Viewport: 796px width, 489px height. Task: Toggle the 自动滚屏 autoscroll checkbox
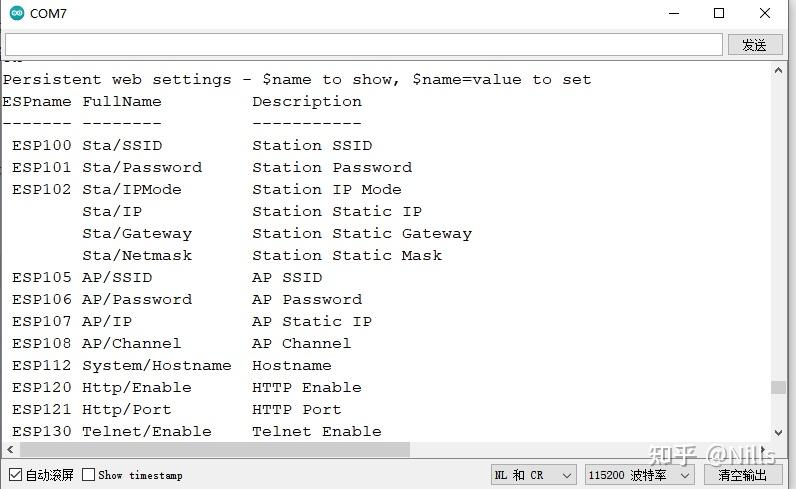coord(16,475)
